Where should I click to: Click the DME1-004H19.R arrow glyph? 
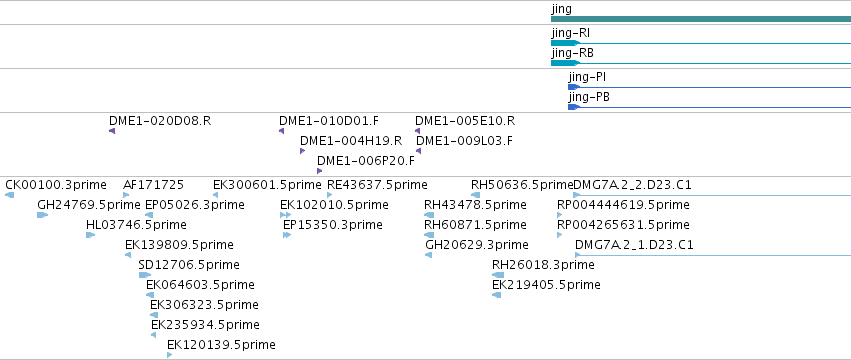pos(302,151)
